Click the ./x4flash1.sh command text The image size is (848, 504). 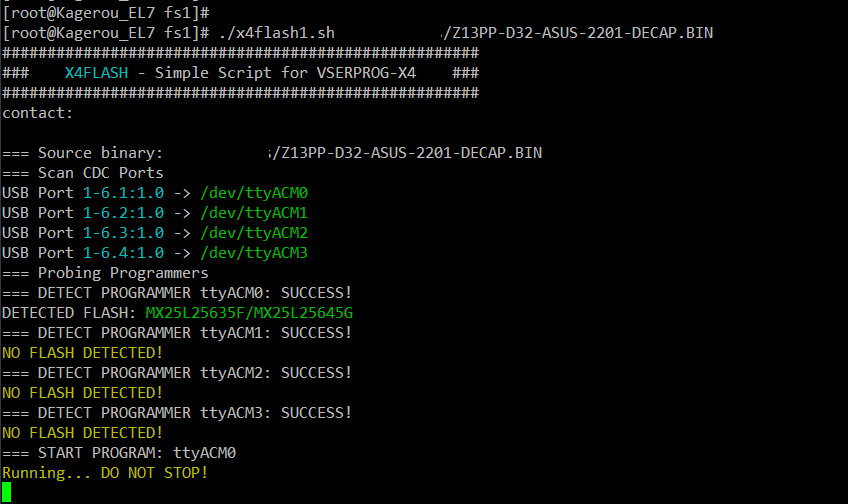click(x=277, y=33)
